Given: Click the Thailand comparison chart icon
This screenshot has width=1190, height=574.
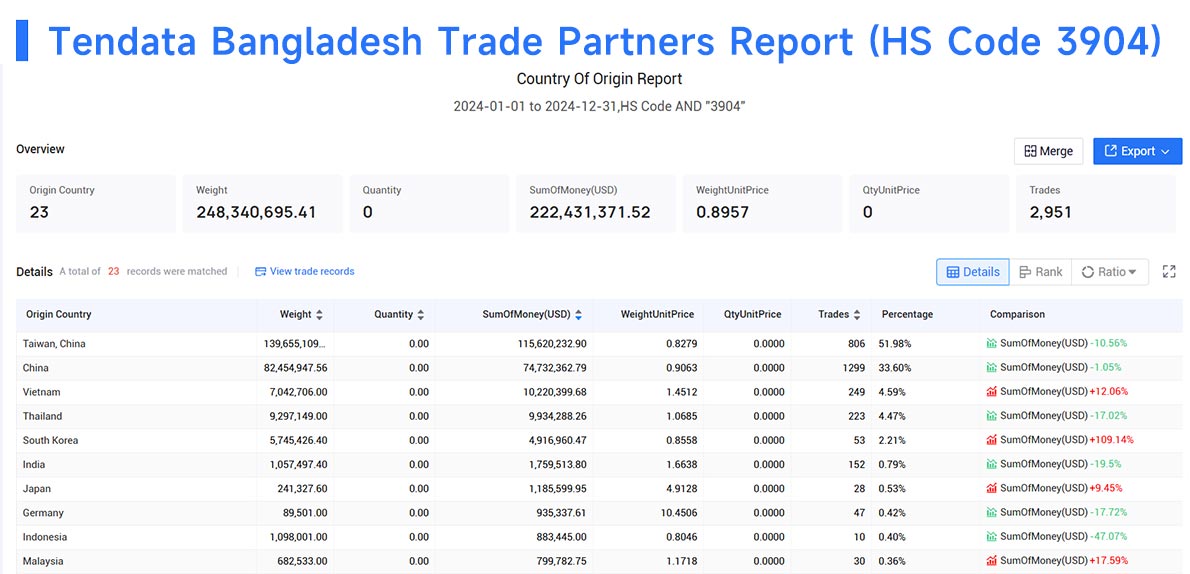Looking at the screenshot, I should [x=991, y=416].
